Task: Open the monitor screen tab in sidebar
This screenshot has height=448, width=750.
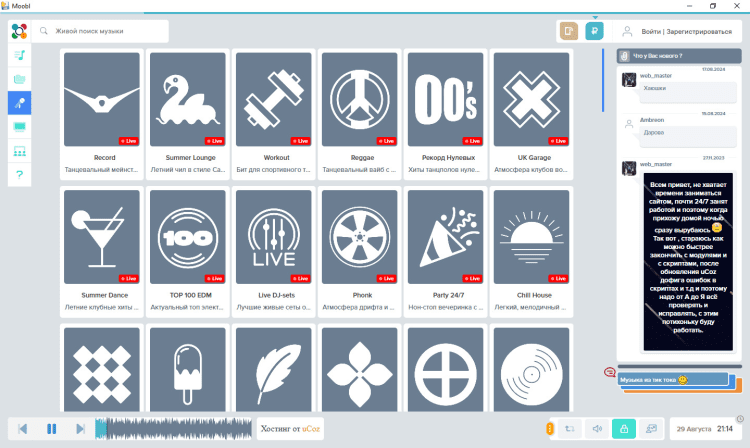Action: (x=19, y=127)
